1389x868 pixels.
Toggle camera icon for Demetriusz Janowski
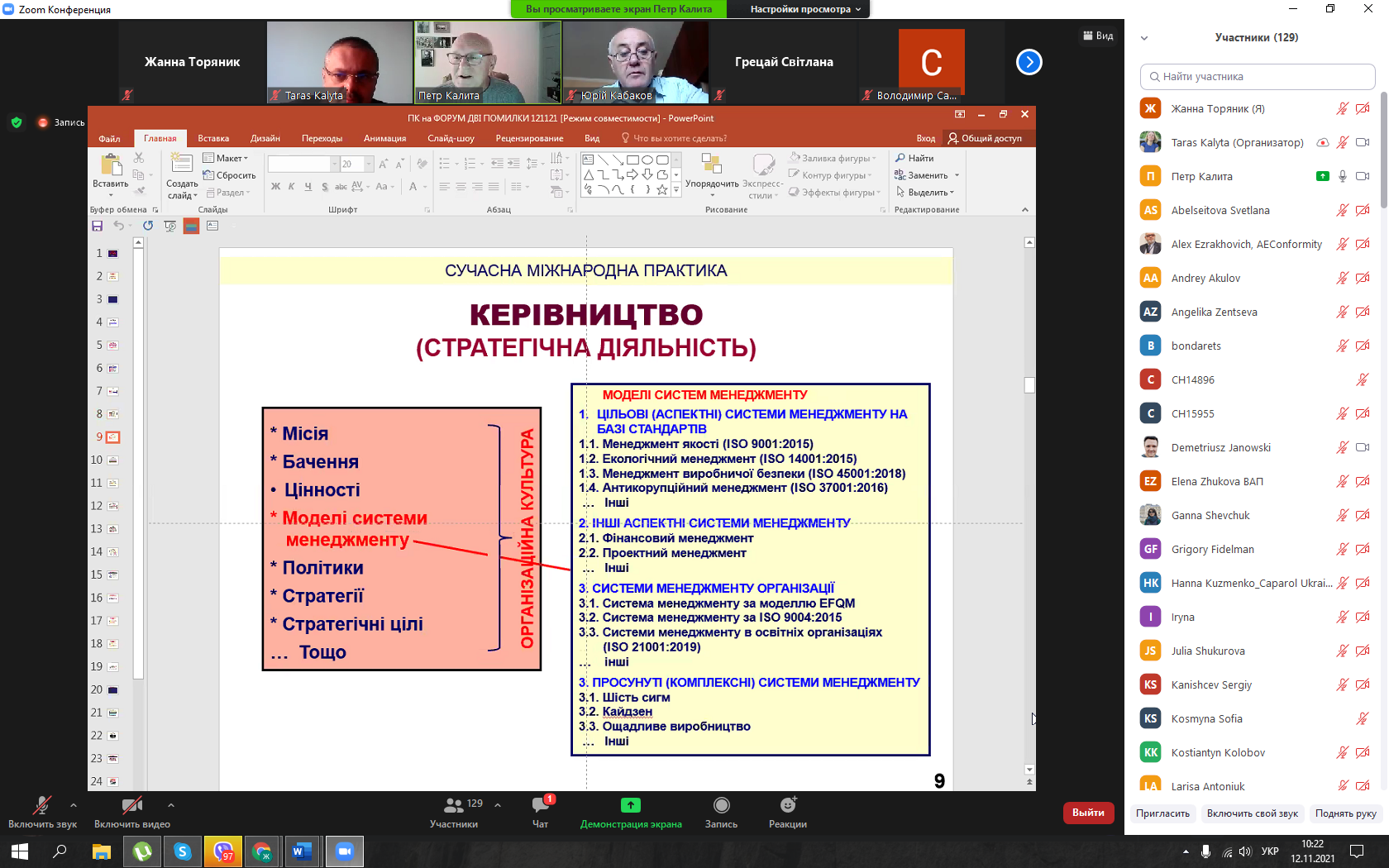point(1363,447)
